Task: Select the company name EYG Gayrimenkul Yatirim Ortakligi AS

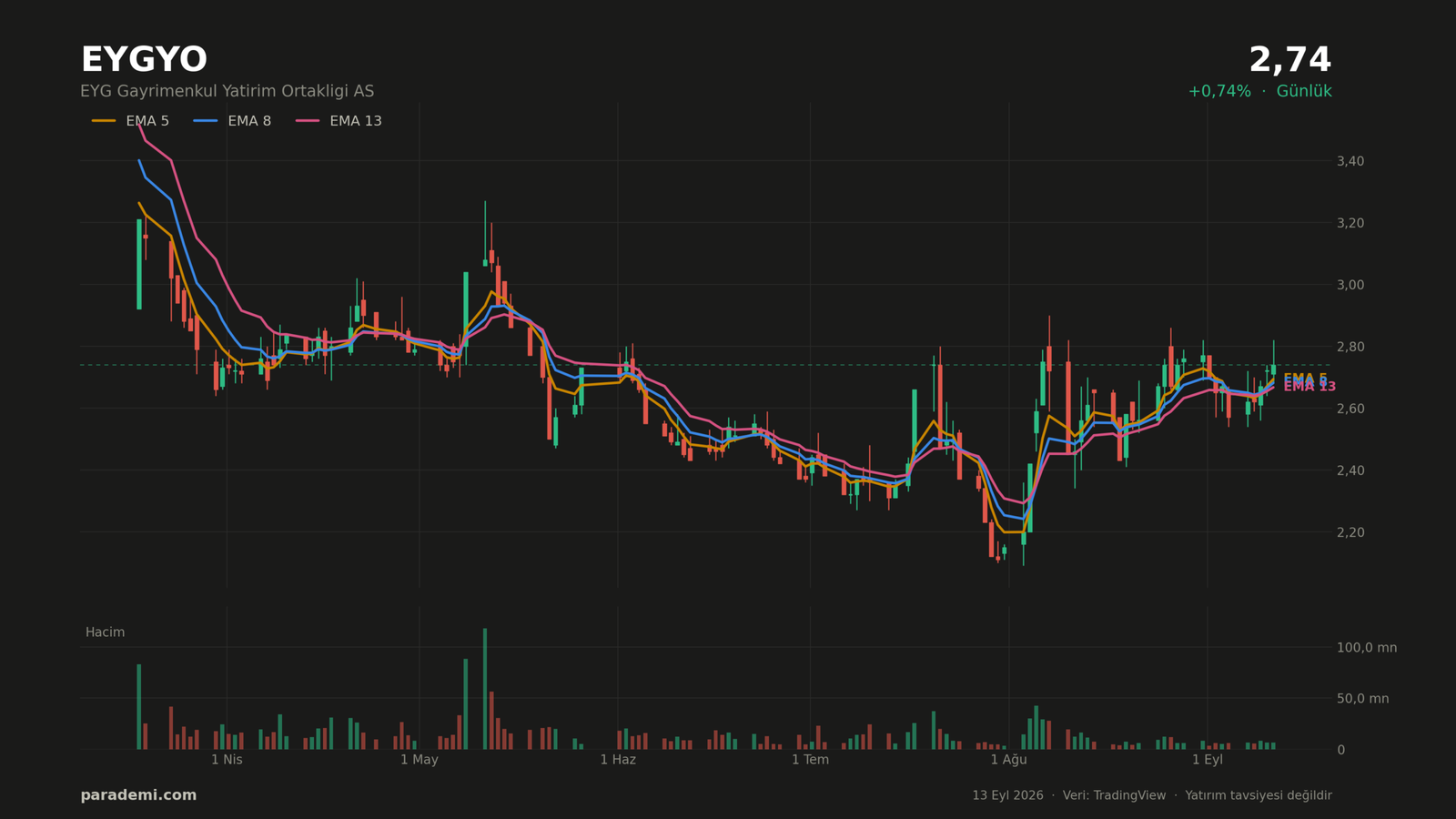Action: coord(227,92)
